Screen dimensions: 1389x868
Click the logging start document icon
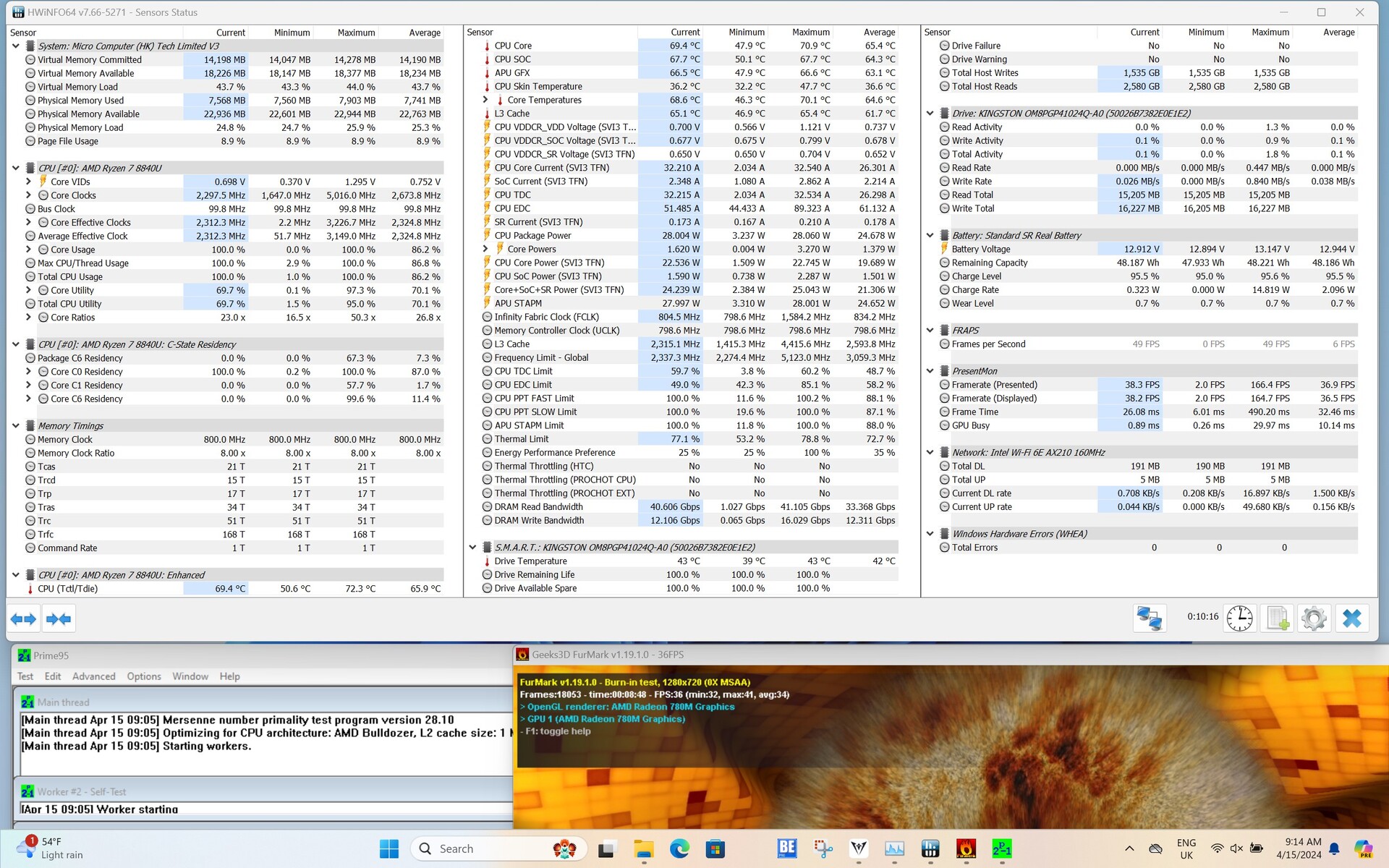pyautogui.click(x=1277, y=618)
